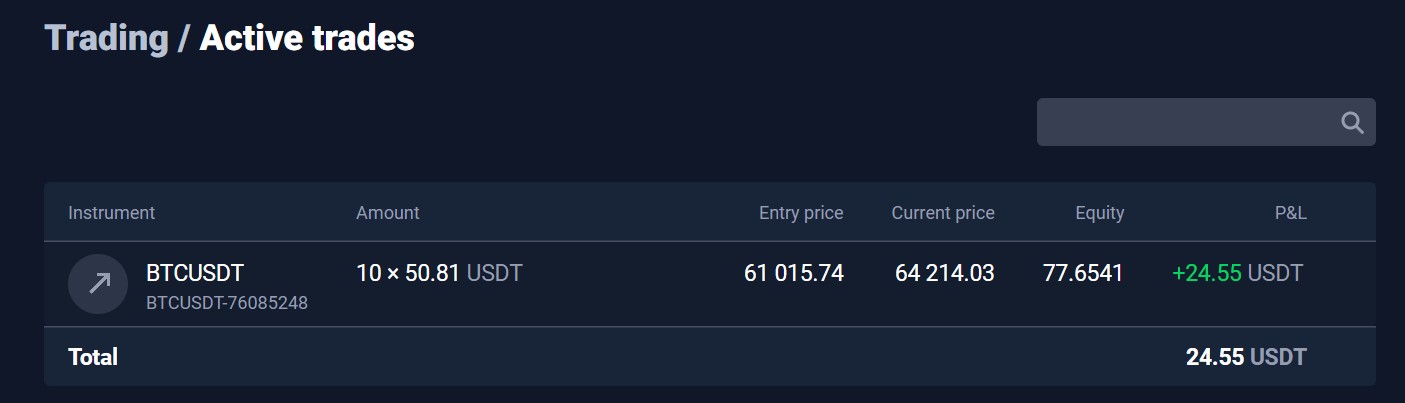
Task: Sort by Equity column header
Action: tap(1100, 213)
